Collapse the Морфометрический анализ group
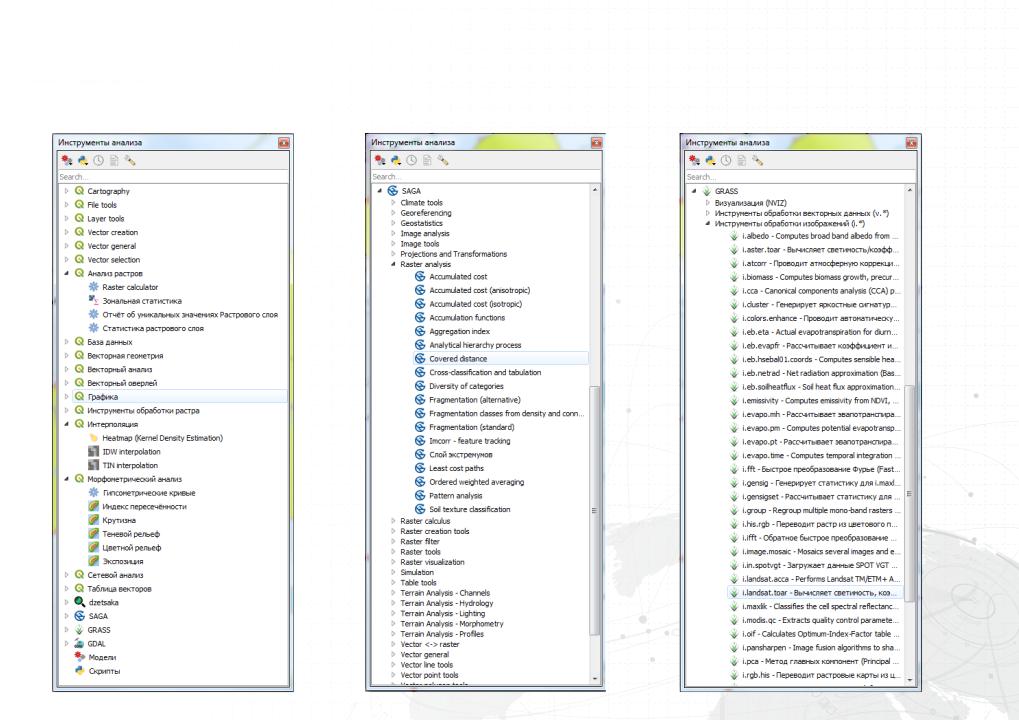 click(x=66, y=479)
